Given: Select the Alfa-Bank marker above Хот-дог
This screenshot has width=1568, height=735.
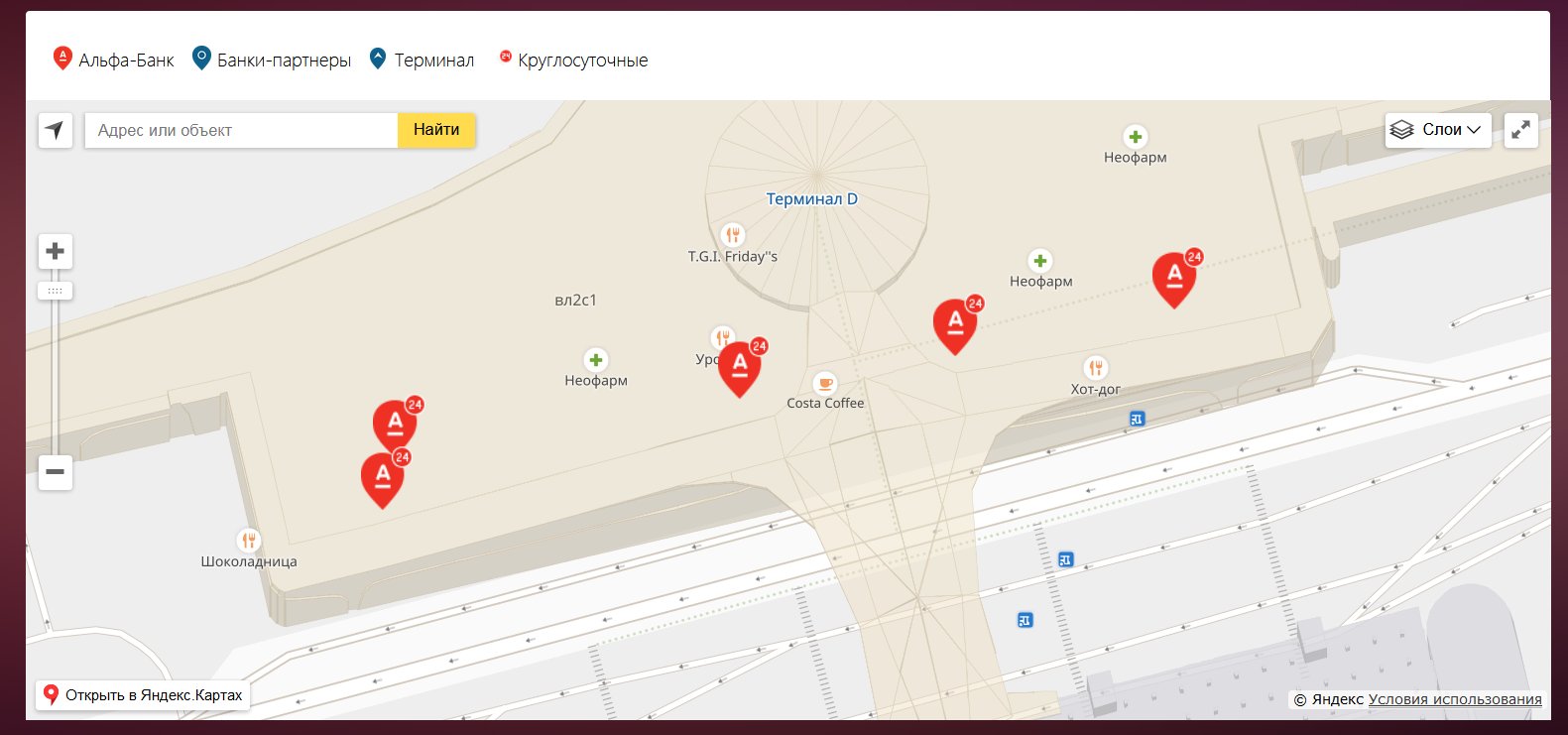Looking at the screenshot, I should pos(956,325).
